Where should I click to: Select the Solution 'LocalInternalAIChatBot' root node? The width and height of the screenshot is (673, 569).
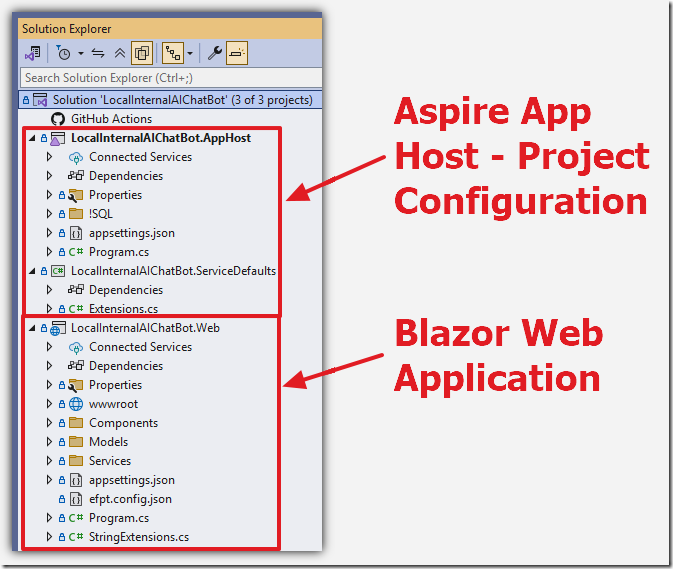[170, 100]
